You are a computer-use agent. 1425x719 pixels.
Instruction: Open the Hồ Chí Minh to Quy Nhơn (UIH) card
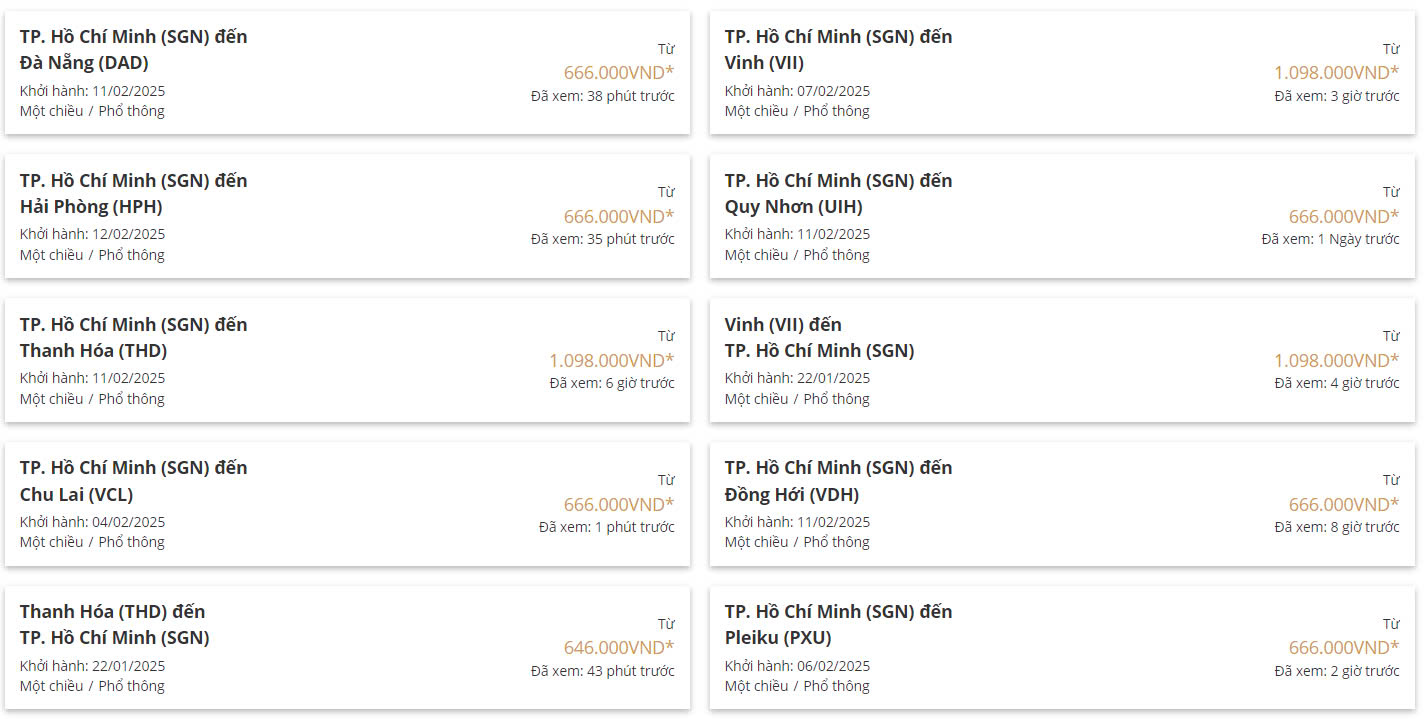(1062, 216)
